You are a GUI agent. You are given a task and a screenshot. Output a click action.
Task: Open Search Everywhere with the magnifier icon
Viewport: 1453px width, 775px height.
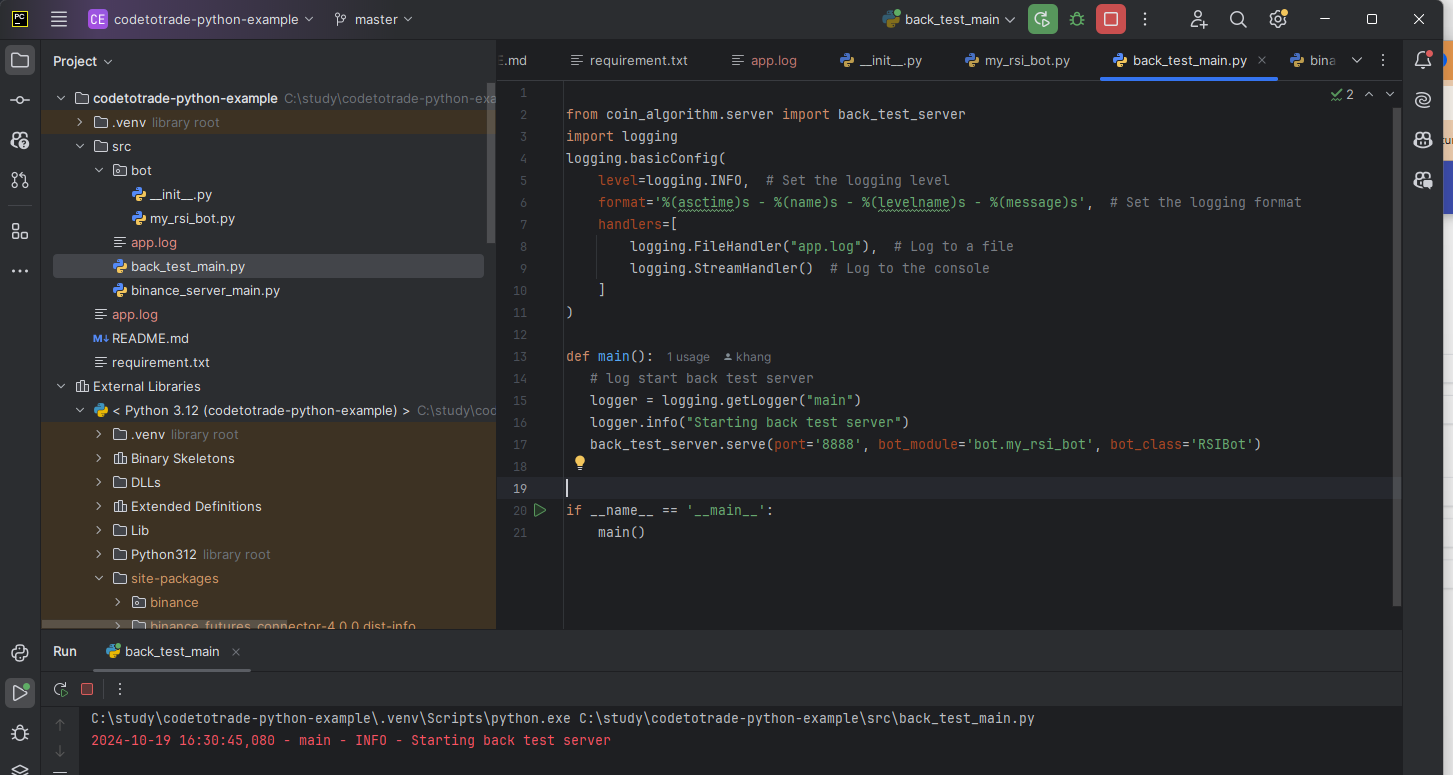point(1238,19)
